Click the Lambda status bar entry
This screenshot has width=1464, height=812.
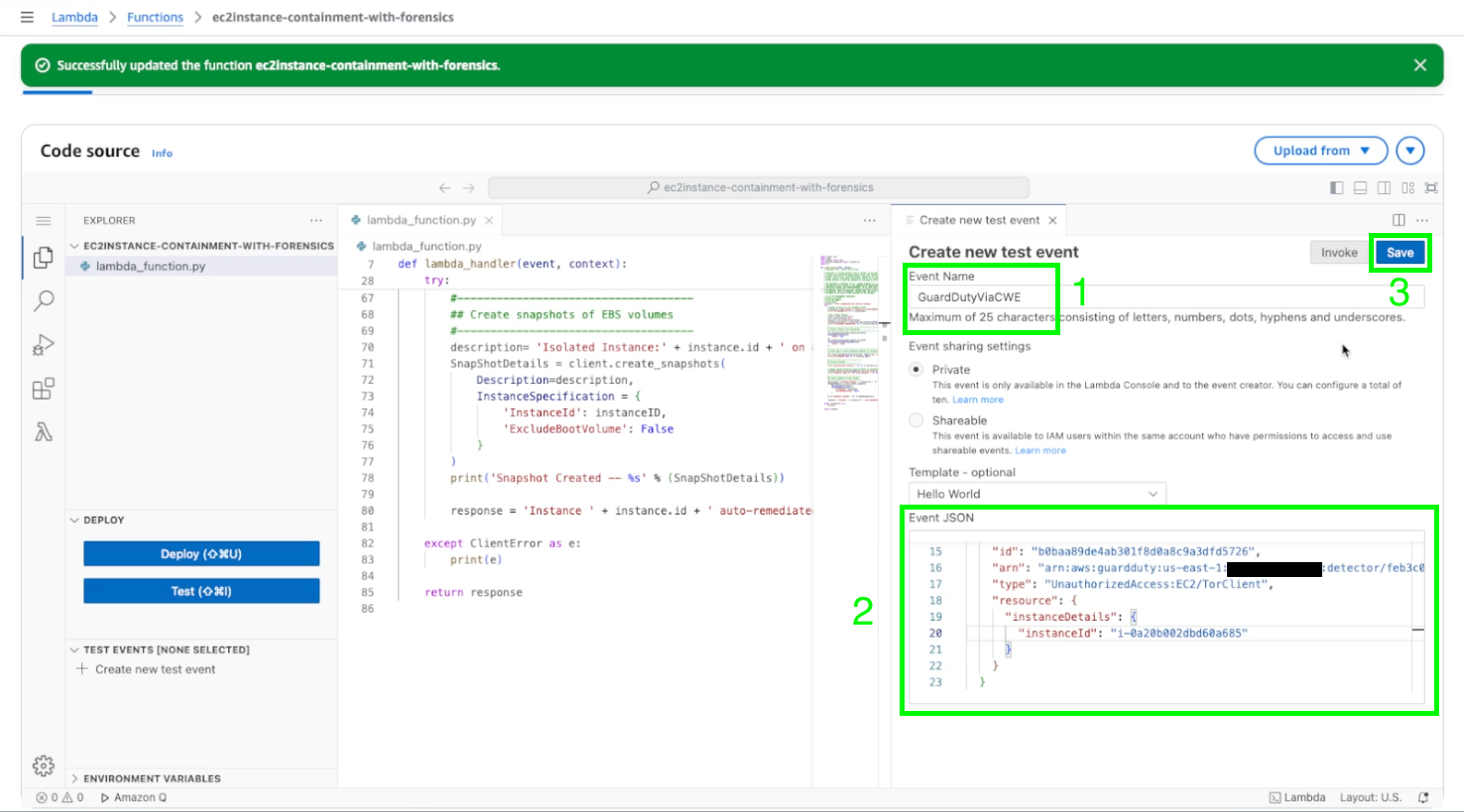click(x=1297, y=797)
